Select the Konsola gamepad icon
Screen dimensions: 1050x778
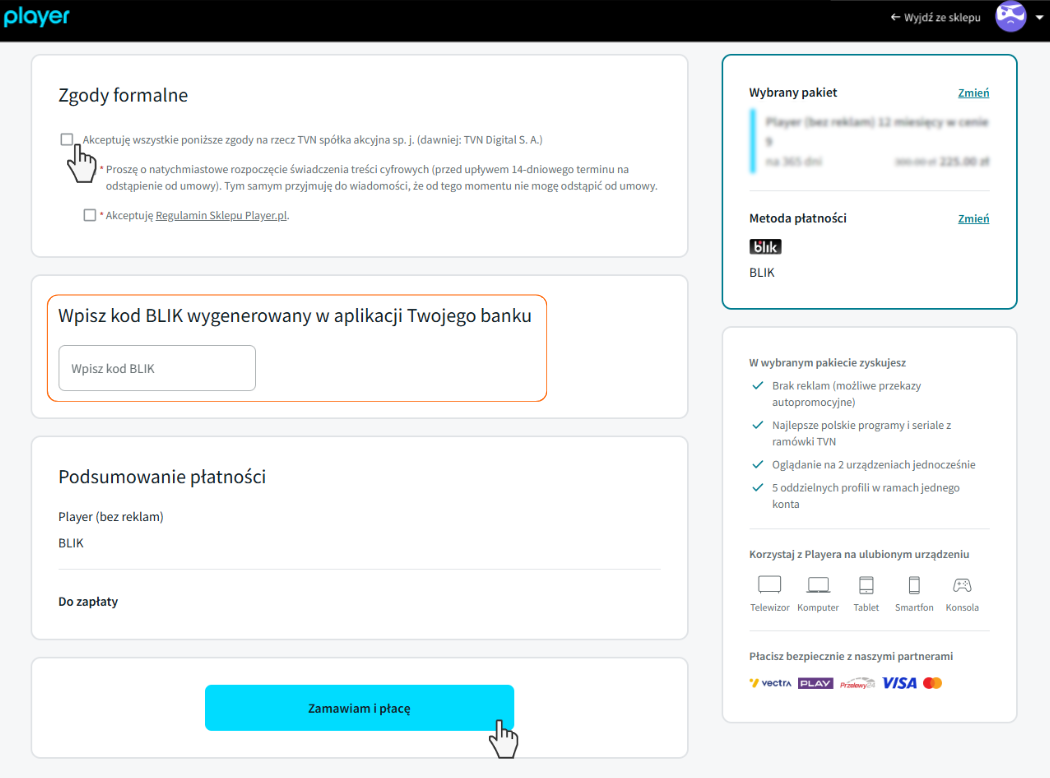[961, 586]
